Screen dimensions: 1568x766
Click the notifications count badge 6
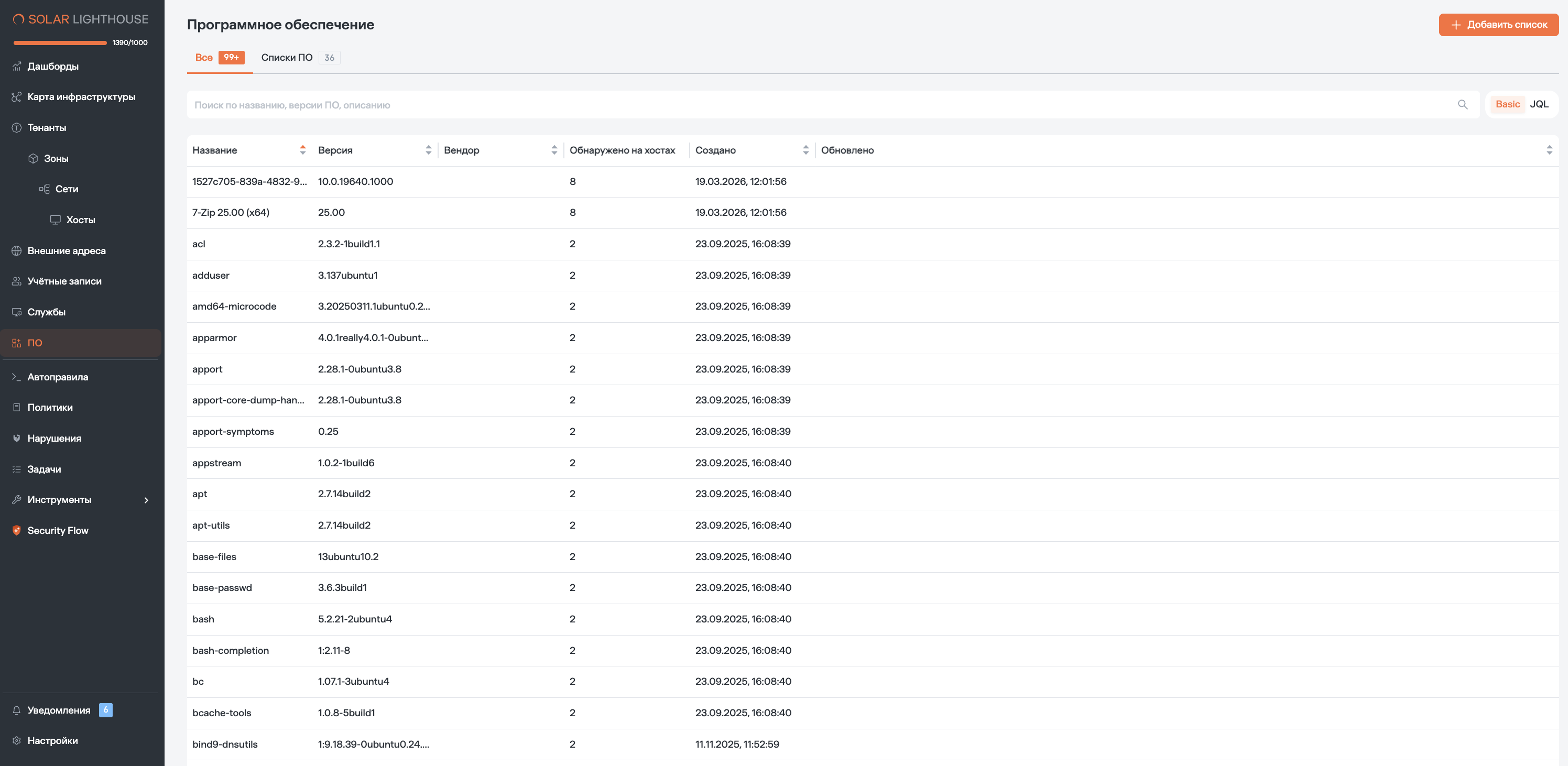(106, 710)
